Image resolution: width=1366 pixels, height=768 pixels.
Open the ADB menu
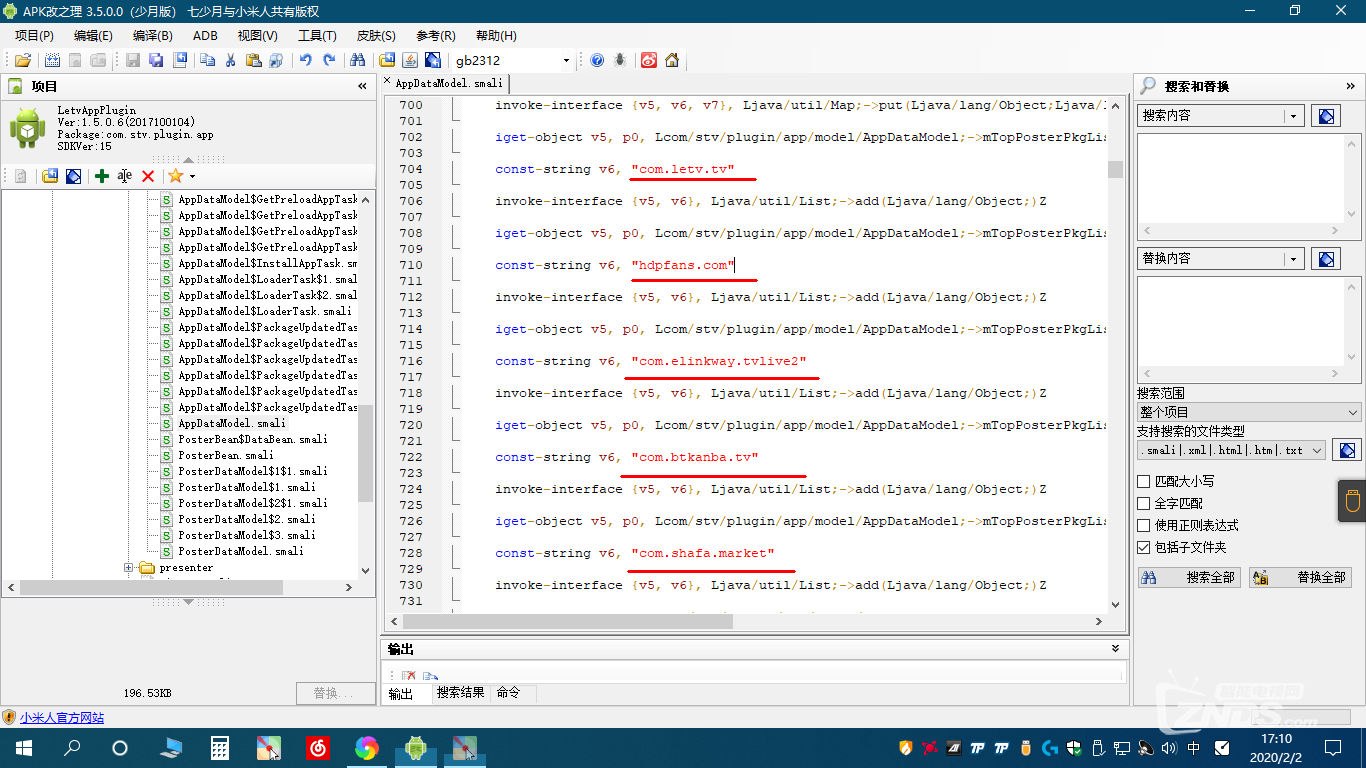[205, 36]
